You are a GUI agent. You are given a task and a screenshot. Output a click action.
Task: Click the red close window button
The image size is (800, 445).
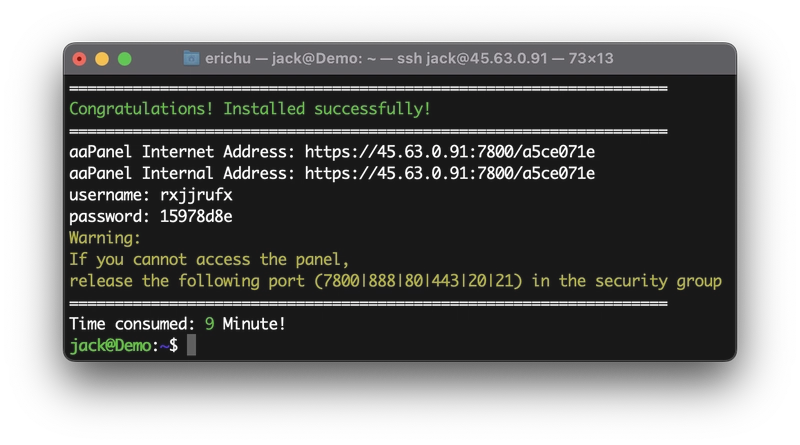pos(79,59)
